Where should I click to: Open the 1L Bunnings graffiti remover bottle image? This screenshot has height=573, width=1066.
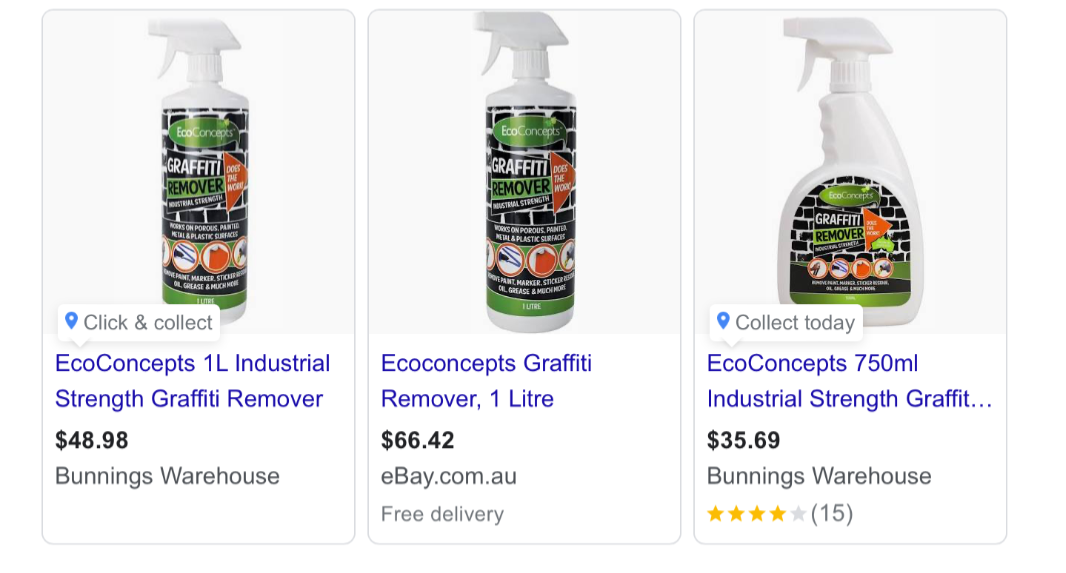click(x=199, y=172)
